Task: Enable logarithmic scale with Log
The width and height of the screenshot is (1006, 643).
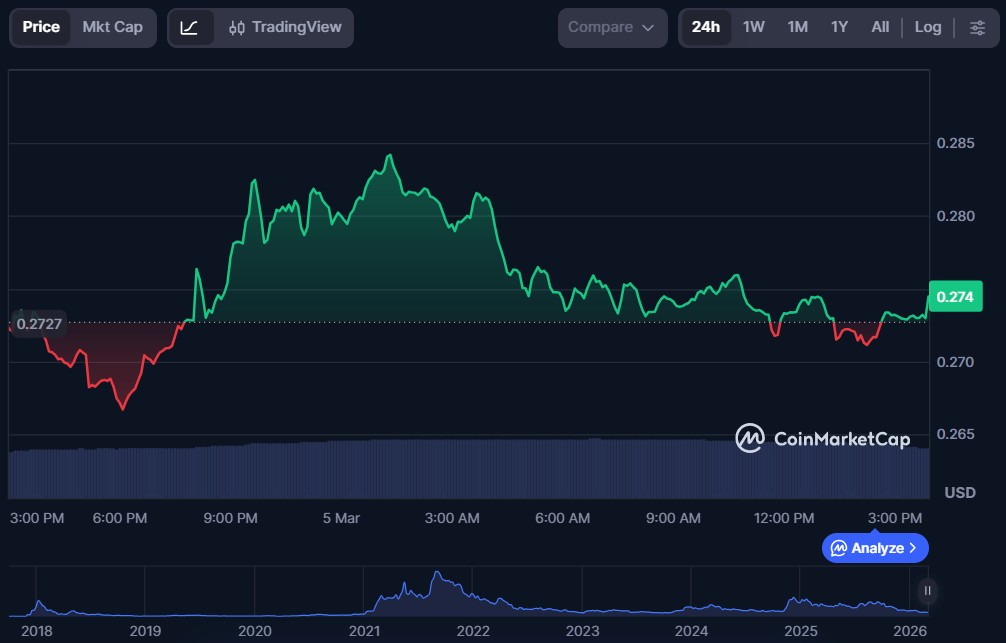Action: coord(927,27)
